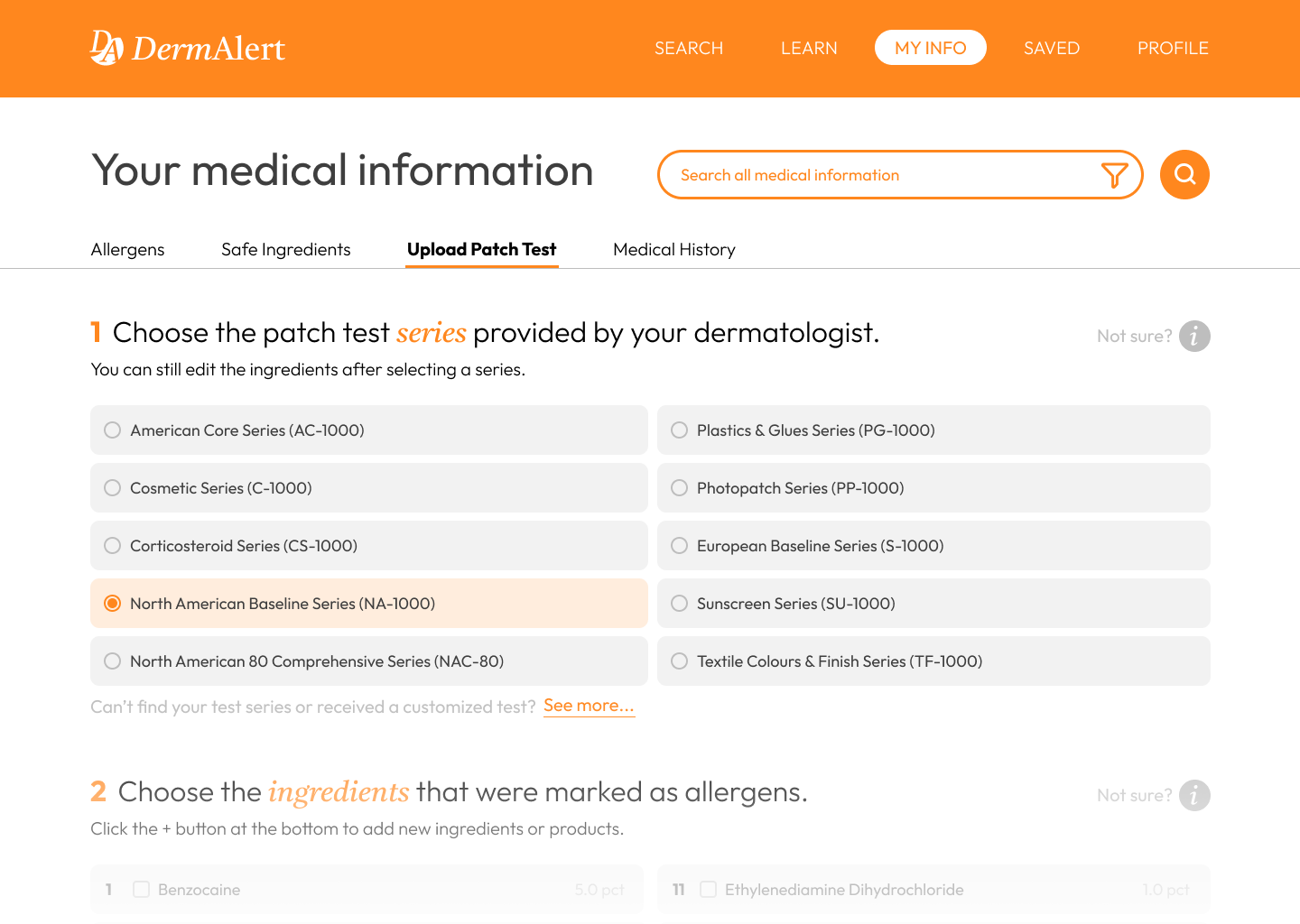Click the SAVED navigation link
This screenshot has width=1300, height=924.
1051,49
